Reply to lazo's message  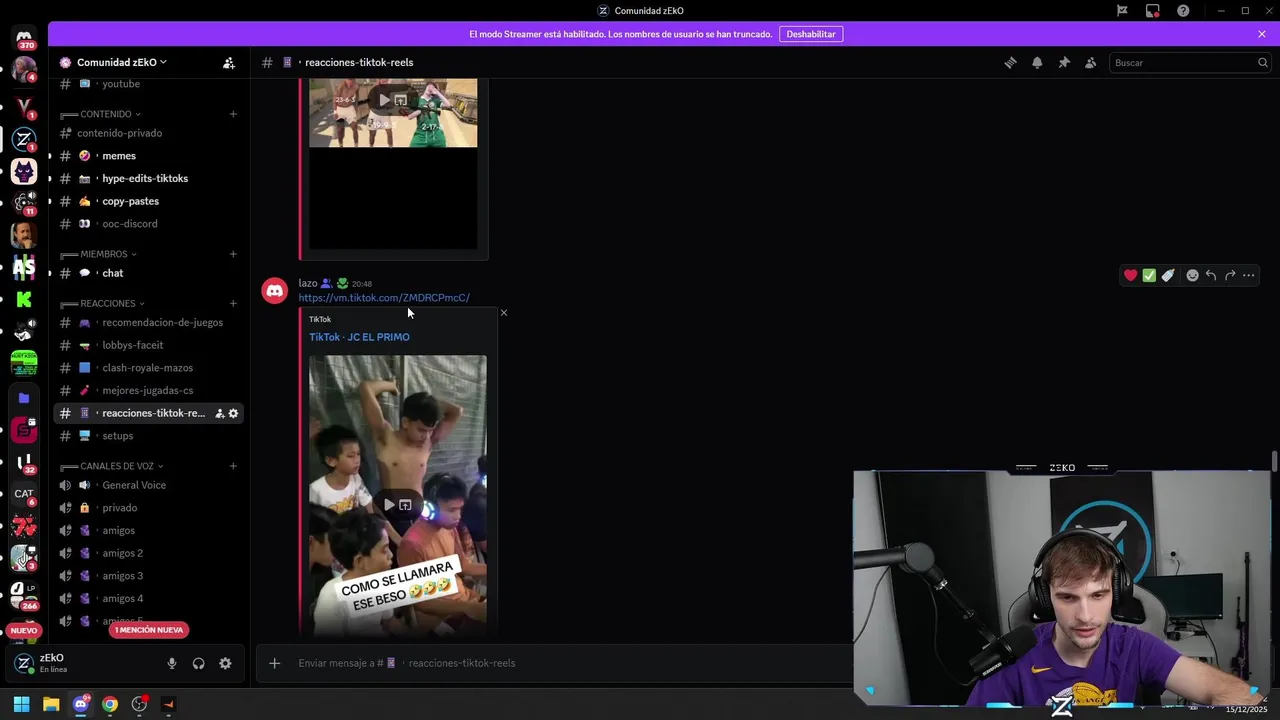coord(1211,275)
